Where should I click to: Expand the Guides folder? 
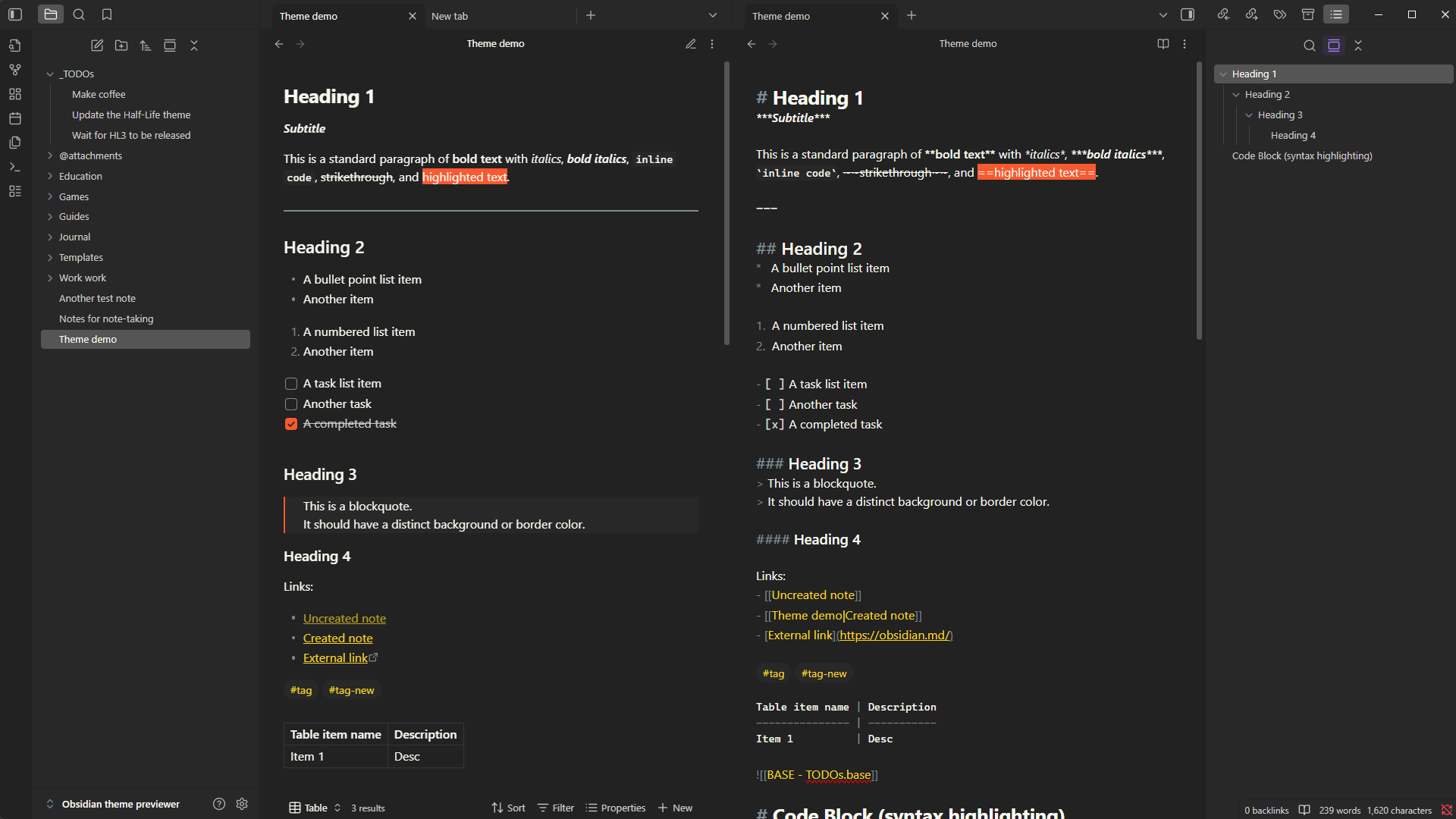(50, 216)
